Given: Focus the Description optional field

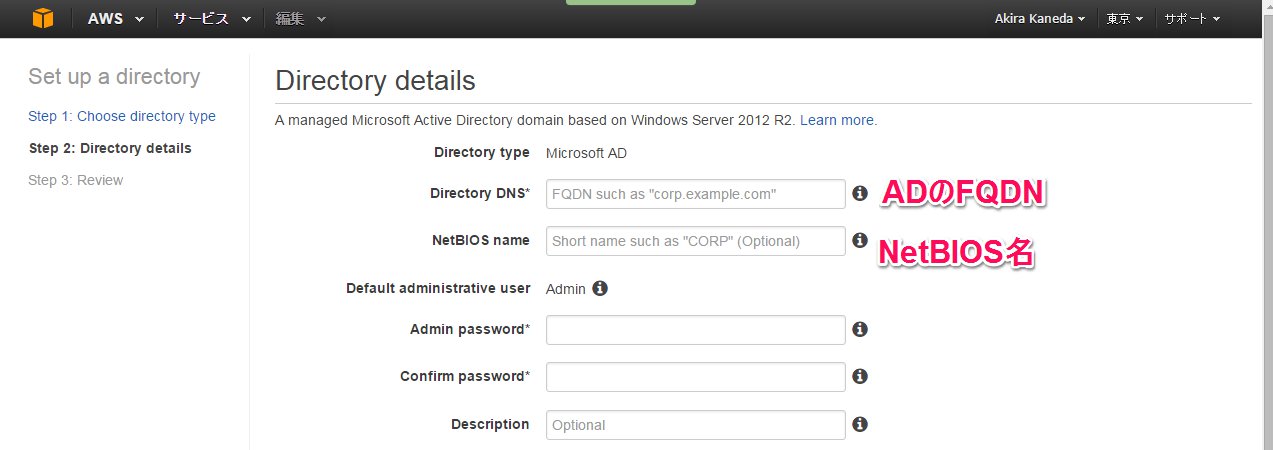Looking at the screenshot, I should [x=695, y=425].
